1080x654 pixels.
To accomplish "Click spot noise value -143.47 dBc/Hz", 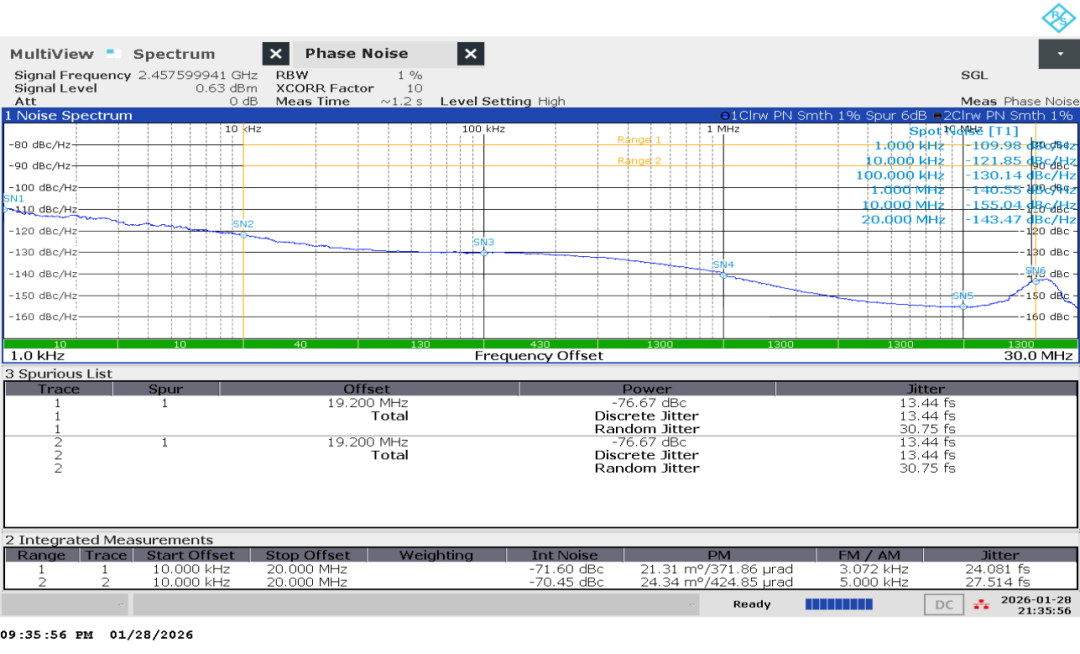I will 1020,220.
